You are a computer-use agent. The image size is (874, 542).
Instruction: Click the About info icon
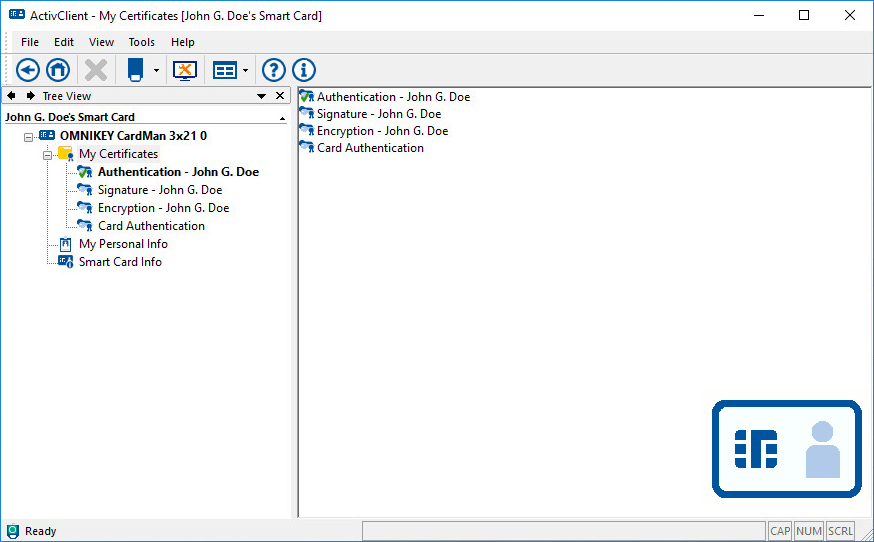(303, 70)
